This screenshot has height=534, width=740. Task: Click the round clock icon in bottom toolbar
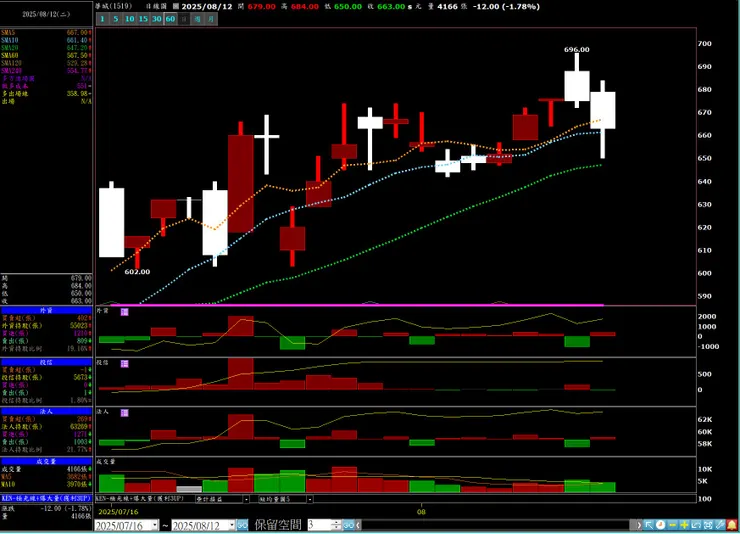tap(661, 525)
